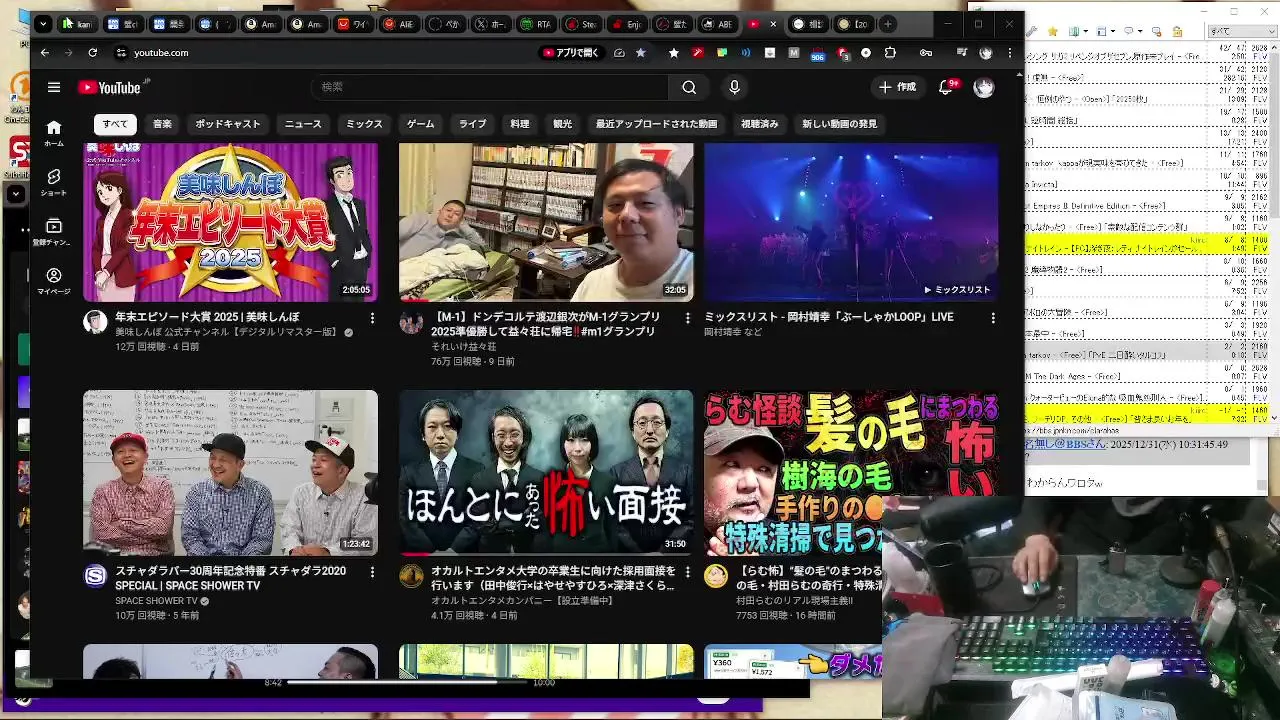Screen dimensions: 1280x720
Task: Open more options for ドンデコルテ渡辺銀次 M-1 video
Action: point(687,318)
